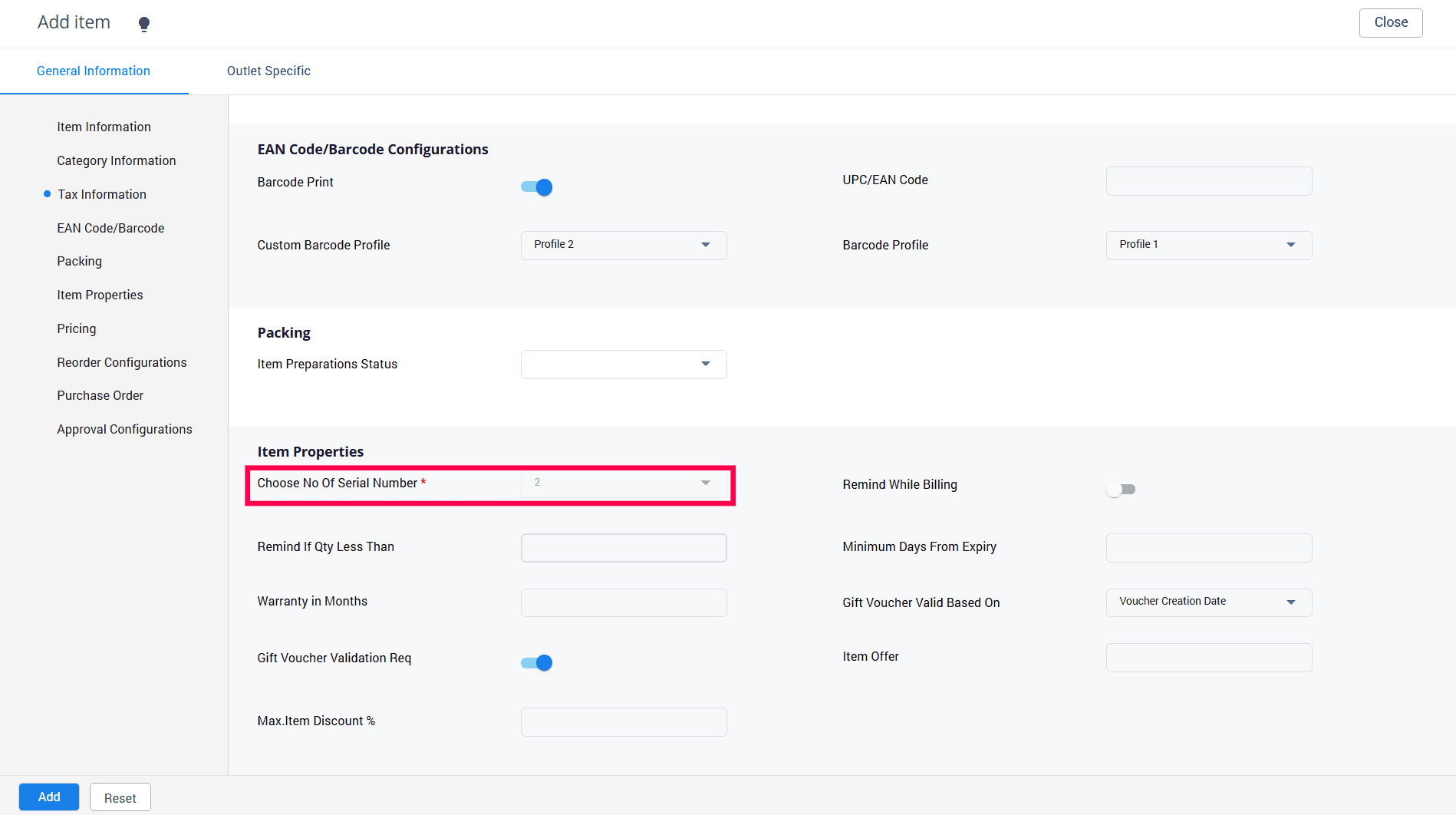Toggle the Barcode Print switch
Viewport: 1456px width, 815px height.
point(537,187)
